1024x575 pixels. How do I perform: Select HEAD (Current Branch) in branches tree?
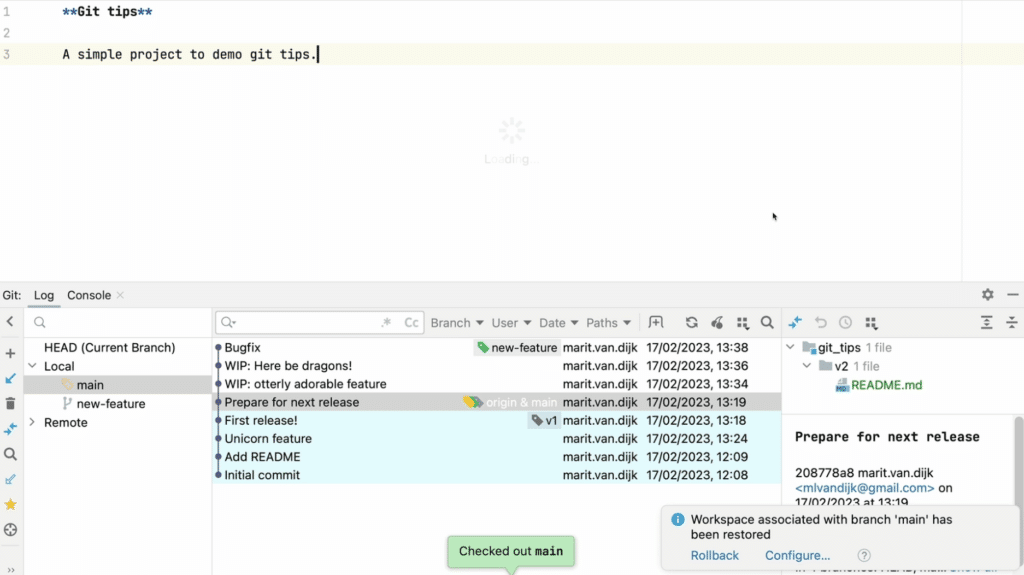point(110,348)
